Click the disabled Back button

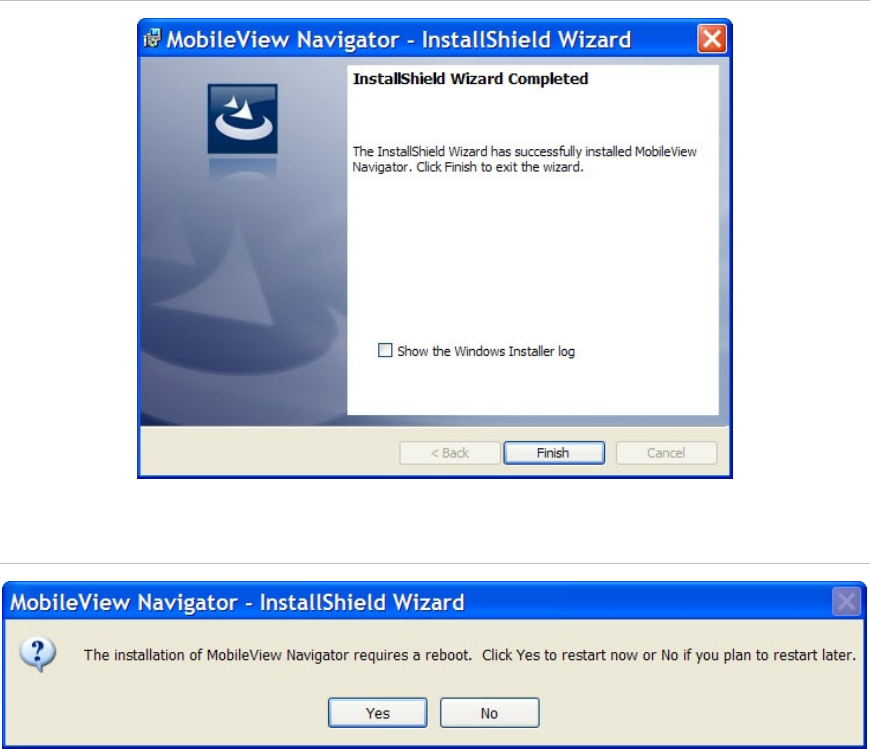click(x=449, y=453)
